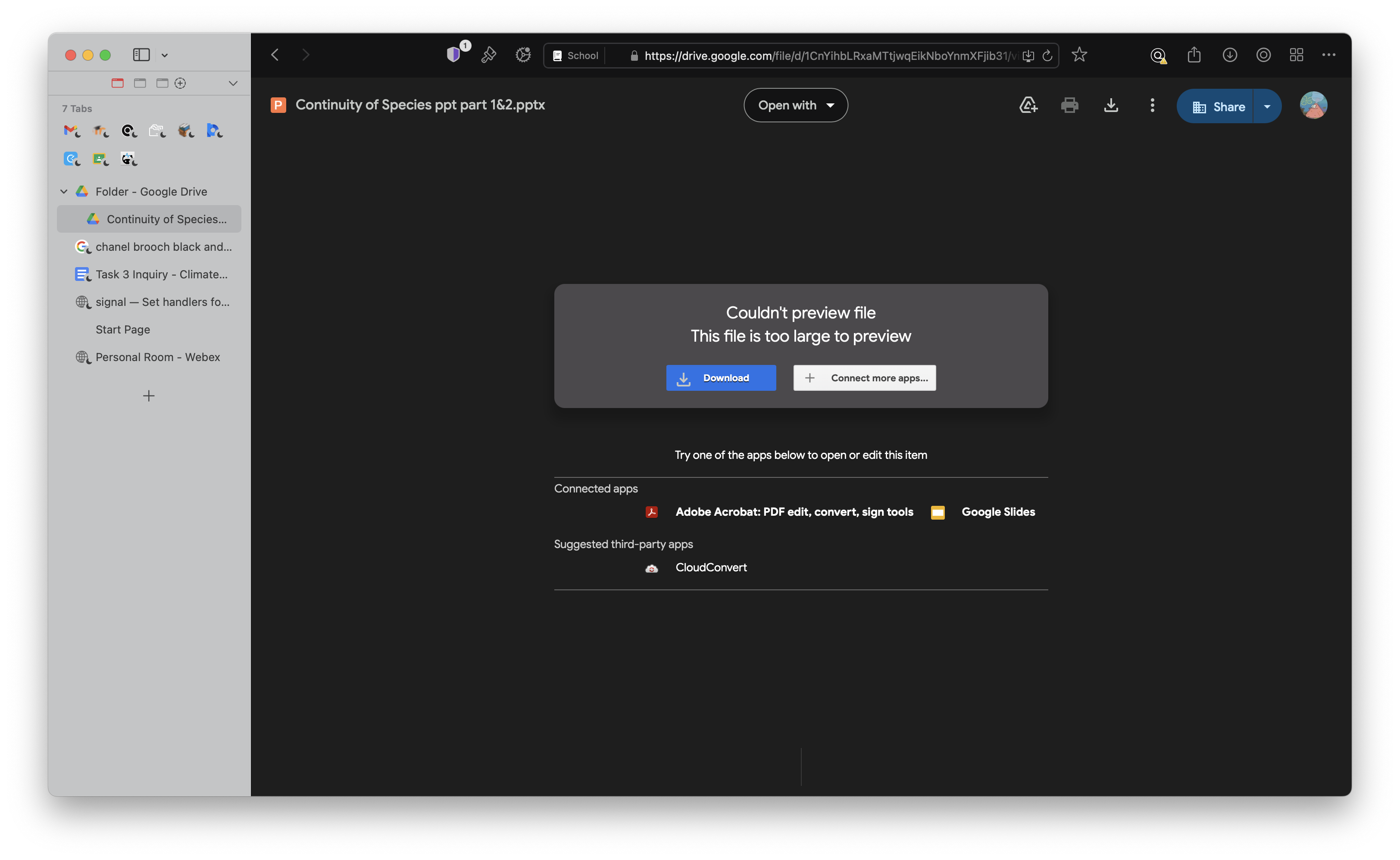Open file with Google Slides
This screenshot has height=860, width=1400.
(x=997, y=512)
